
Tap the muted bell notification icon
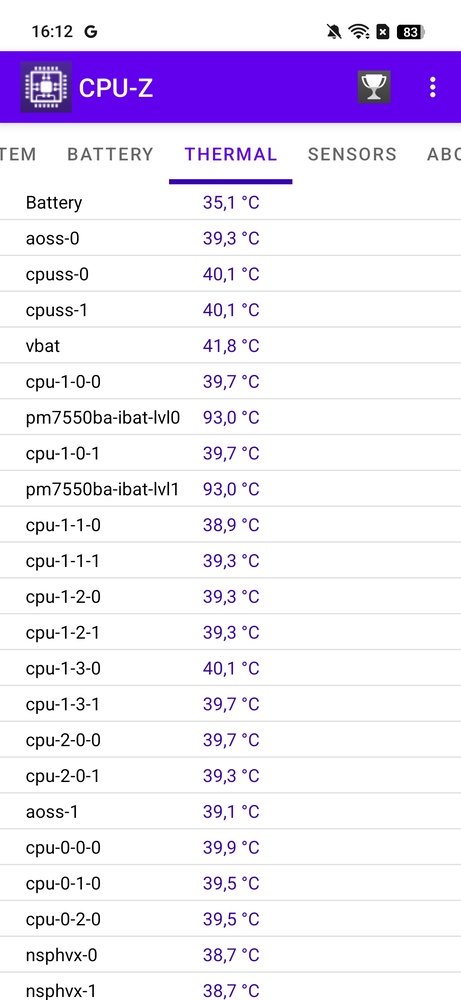tap(333, 31)
